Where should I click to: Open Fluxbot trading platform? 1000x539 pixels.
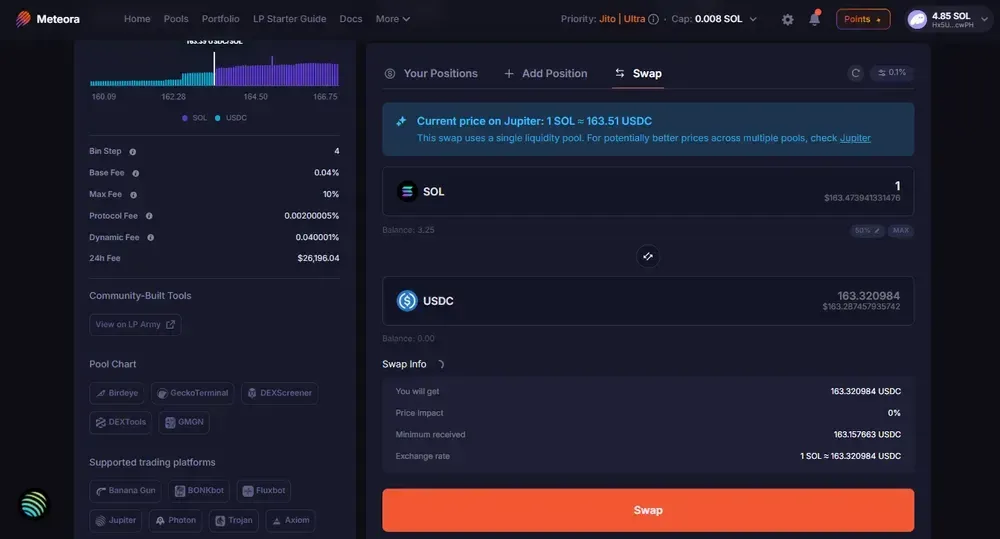click(x=263, y=491)
